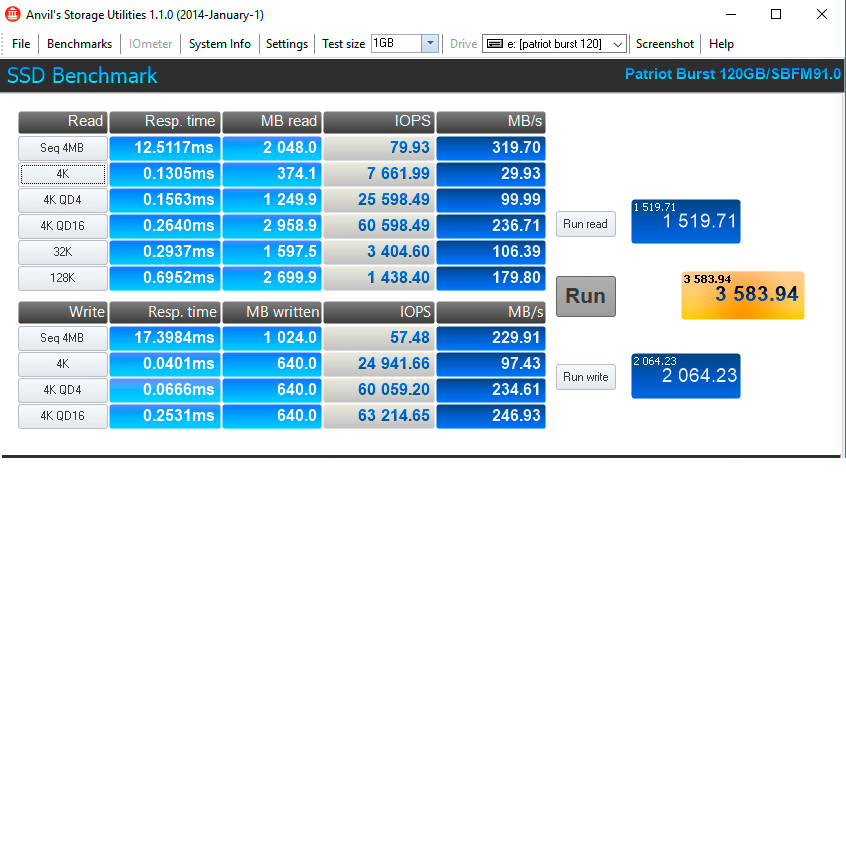The width and height of the screenshot is (846, 842).
Task: Open the Settings menu
Action: tap(286, 44)
